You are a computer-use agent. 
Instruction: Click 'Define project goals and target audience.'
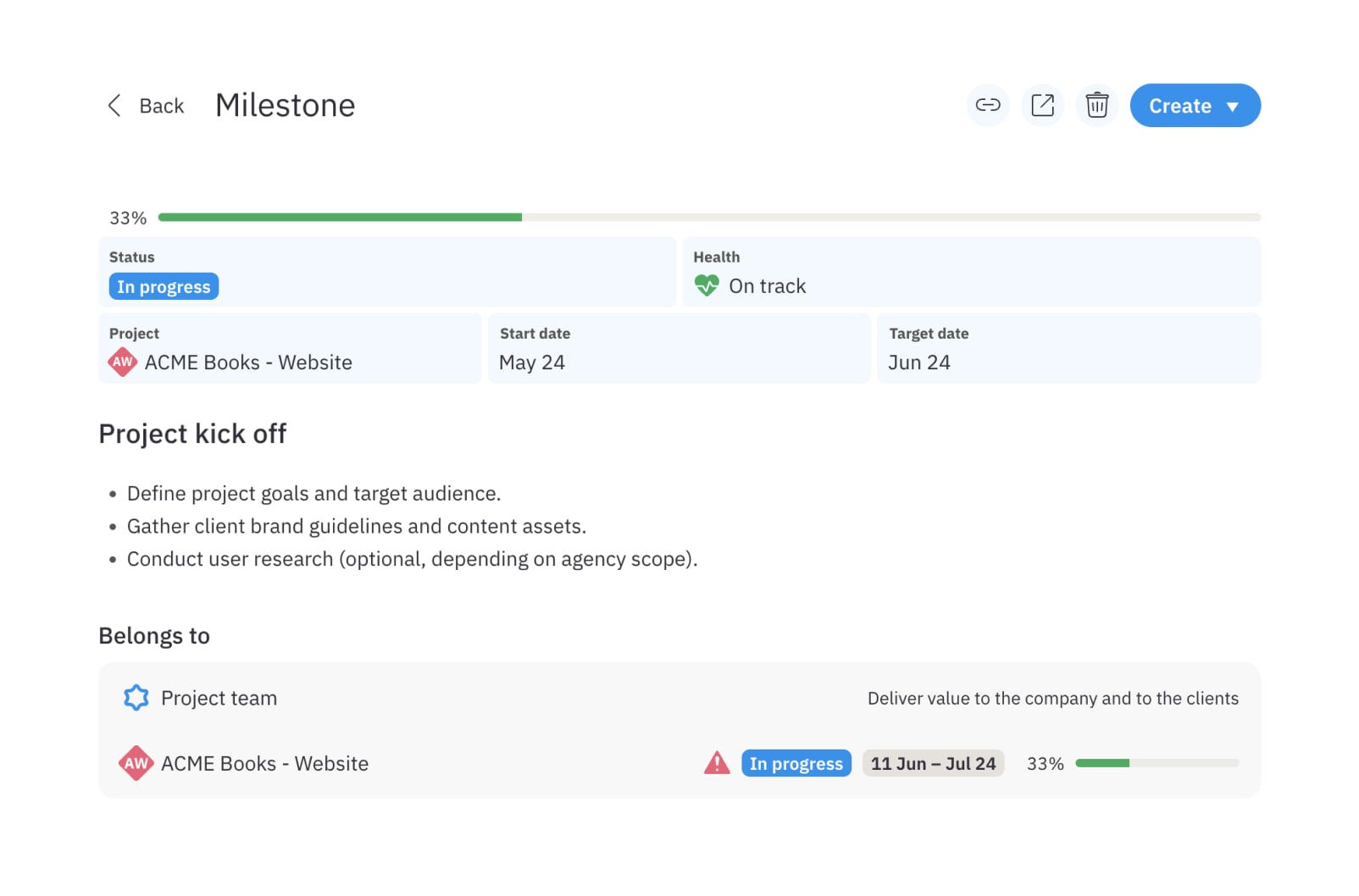[x=313, y=494]
